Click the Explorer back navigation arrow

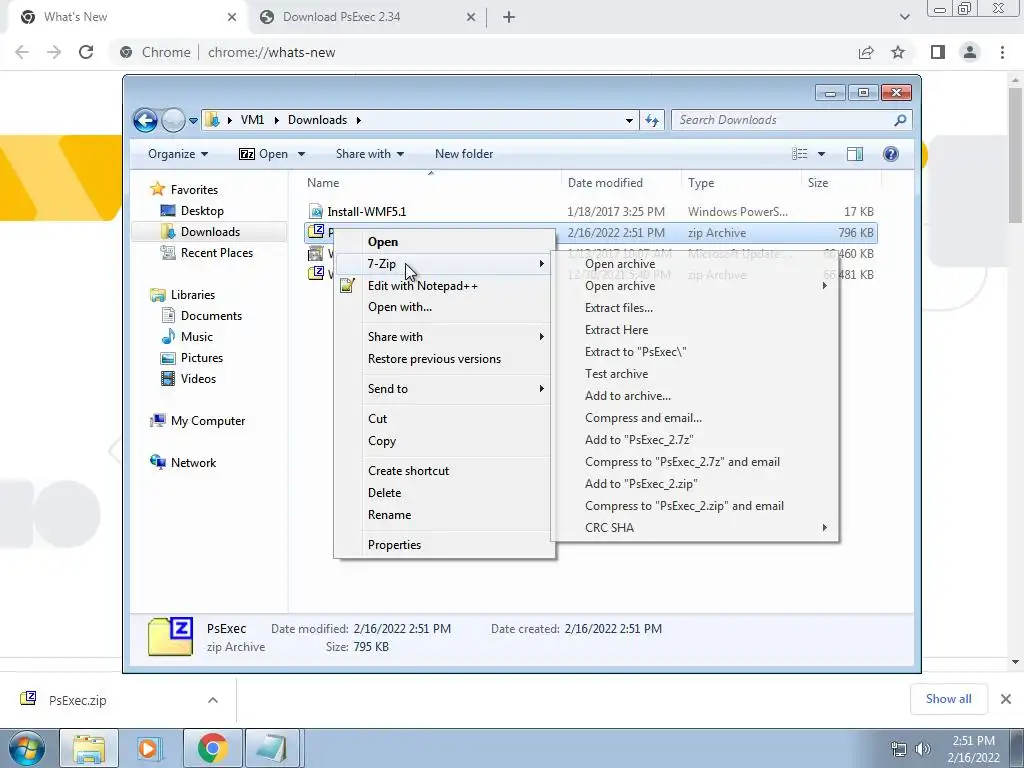(x=145, y=120)
